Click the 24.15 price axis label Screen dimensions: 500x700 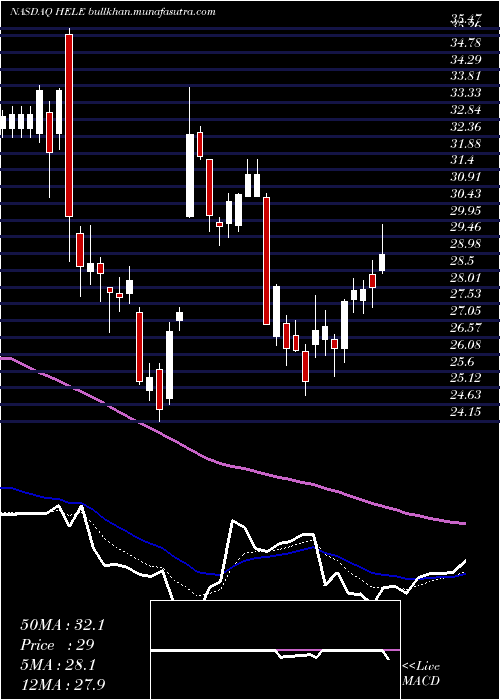(x=466, y=412)
